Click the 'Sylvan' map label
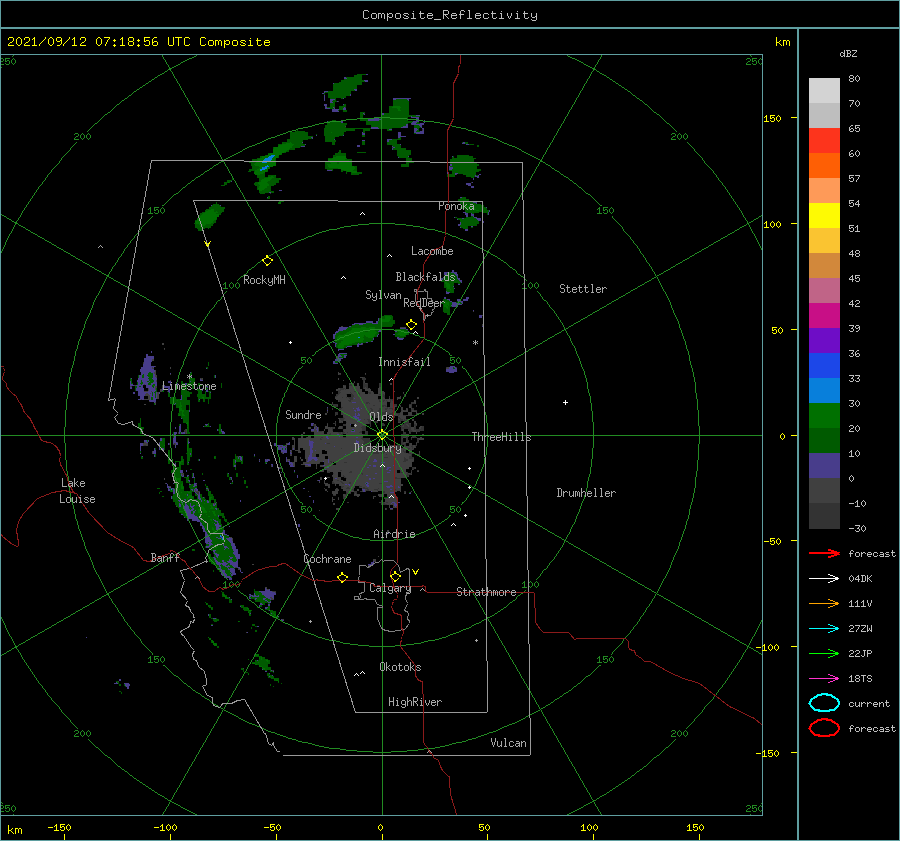The width and height of the screenshot is (900, 841). click(383, 295)
